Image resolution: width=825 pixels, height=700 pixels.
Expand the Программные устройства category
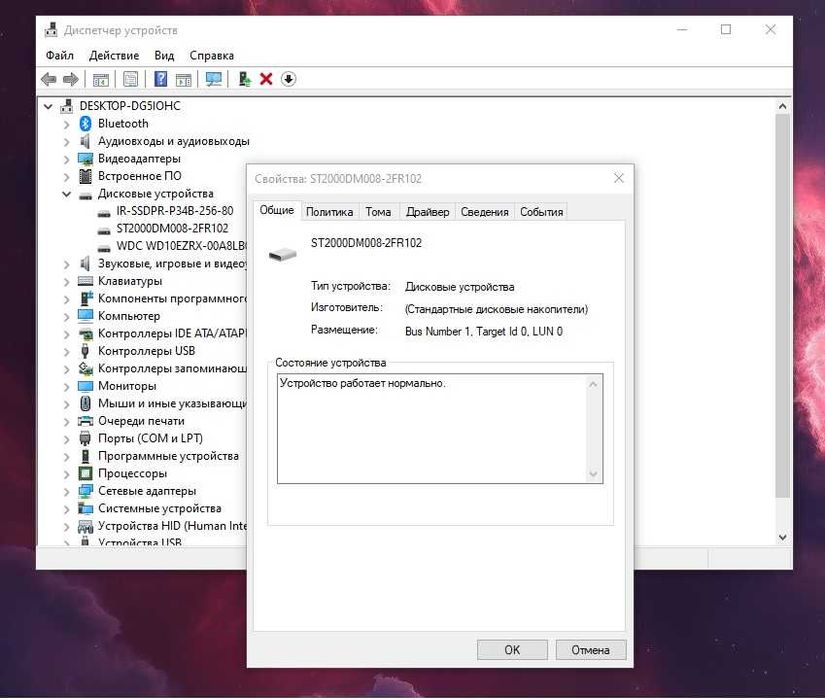[x=66, y=457]
